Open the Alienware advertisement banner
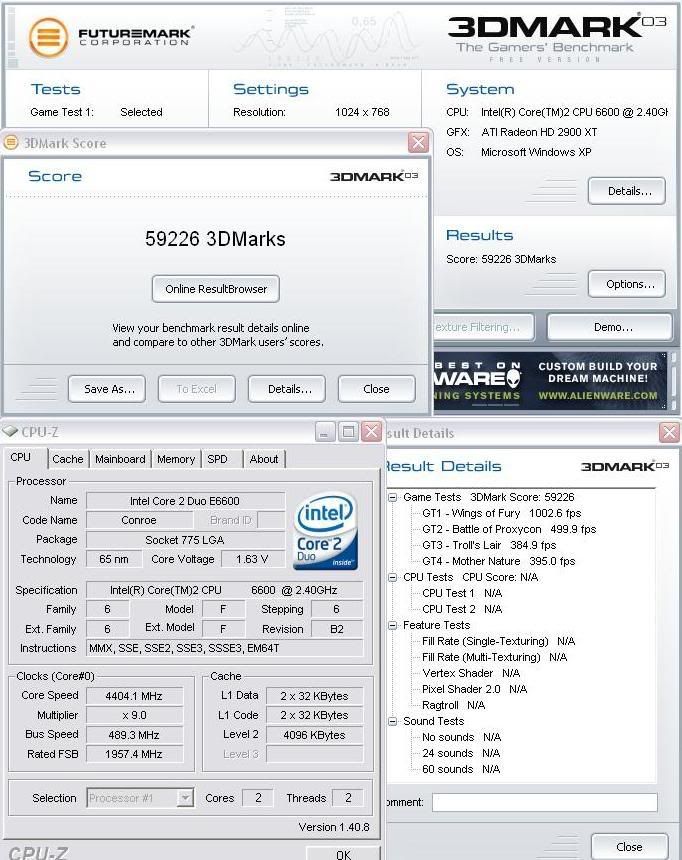 coord(550,381)
